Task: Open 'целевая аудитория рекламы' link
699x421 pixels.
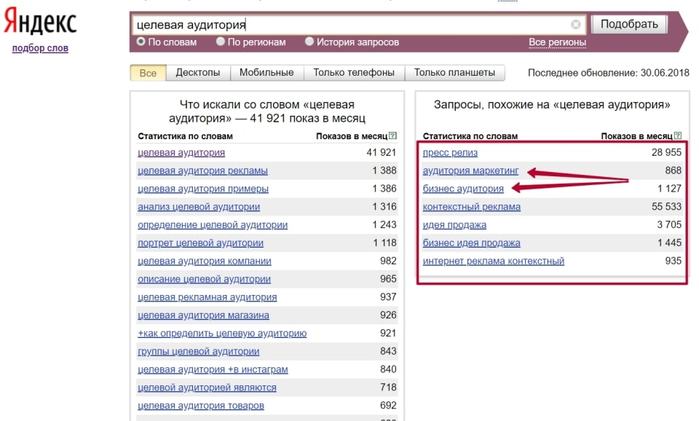Action: click(x=202, y=171)
